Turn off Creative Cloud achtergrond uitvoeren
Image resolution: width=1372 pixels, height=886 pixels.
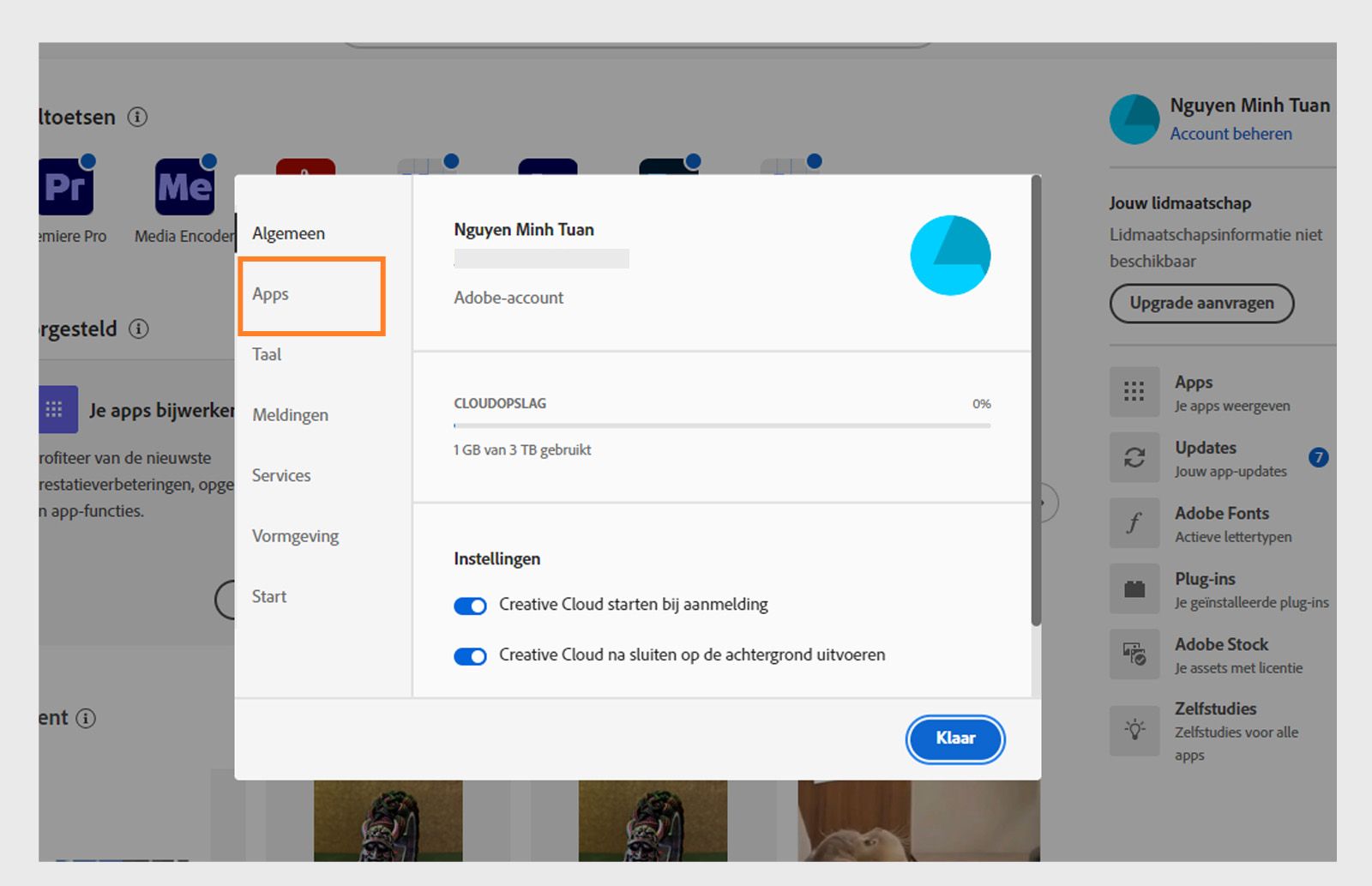click(470, 656)
